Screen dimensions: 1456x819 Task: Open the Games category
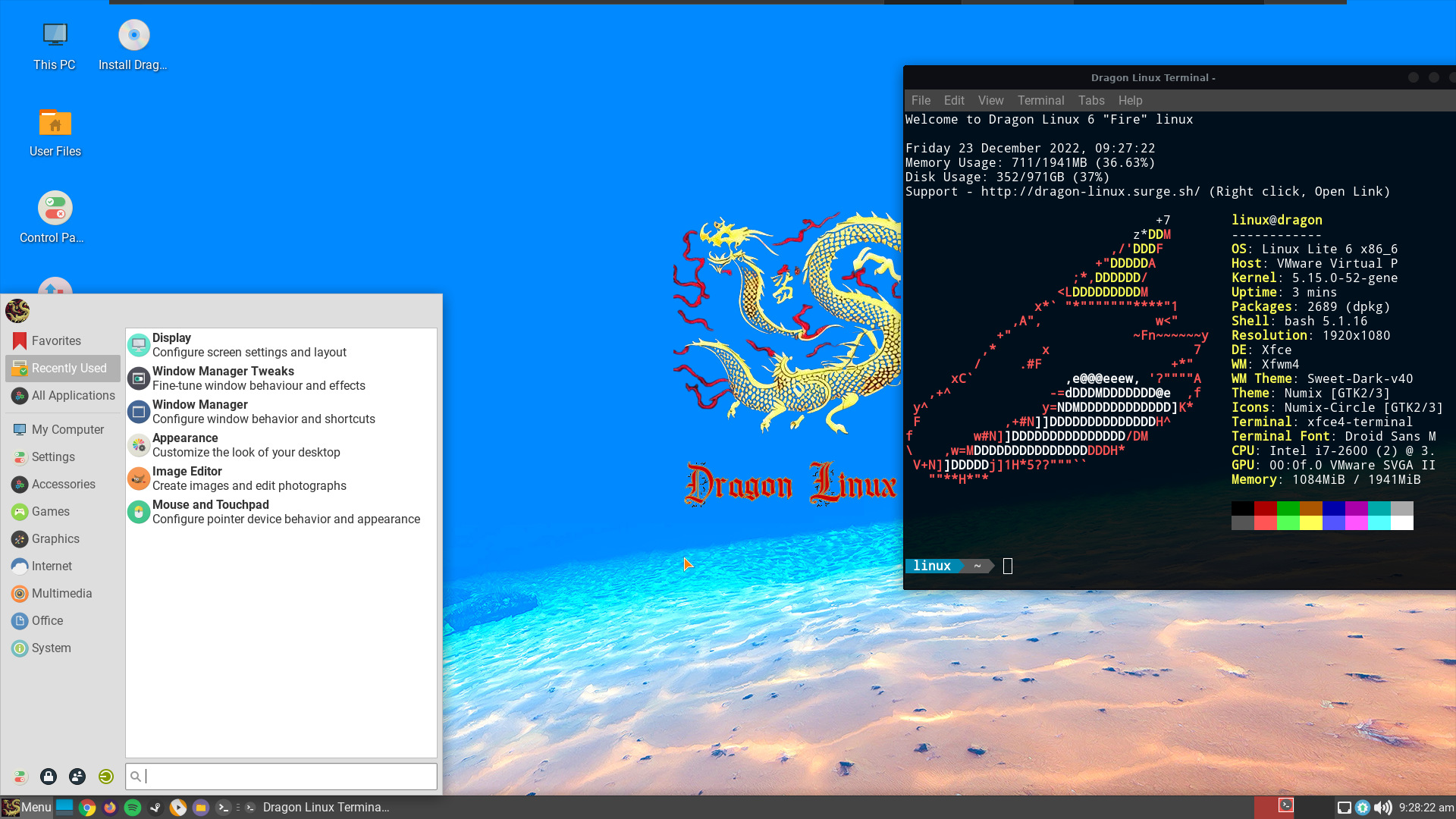(x=63, y=511)
